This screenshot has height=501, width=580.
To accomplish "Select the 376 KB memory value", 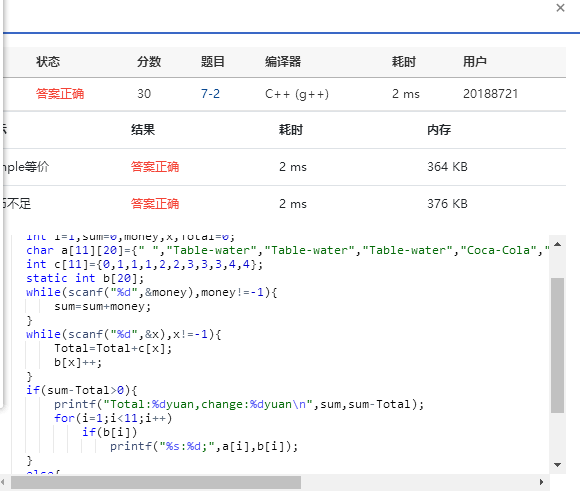I will (447, 204).
